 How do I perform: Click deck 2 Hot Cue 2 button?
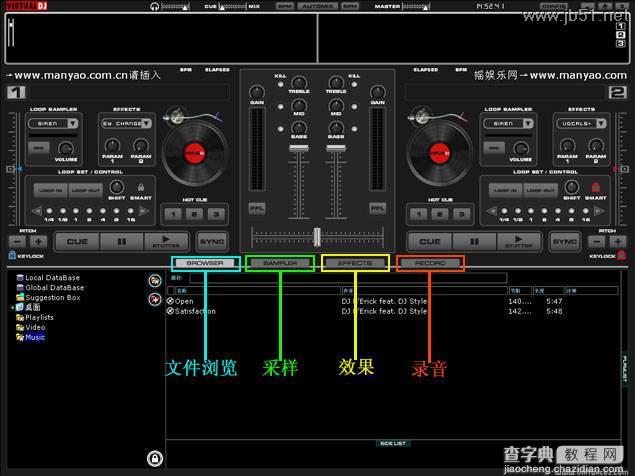[x=440, y=214]
